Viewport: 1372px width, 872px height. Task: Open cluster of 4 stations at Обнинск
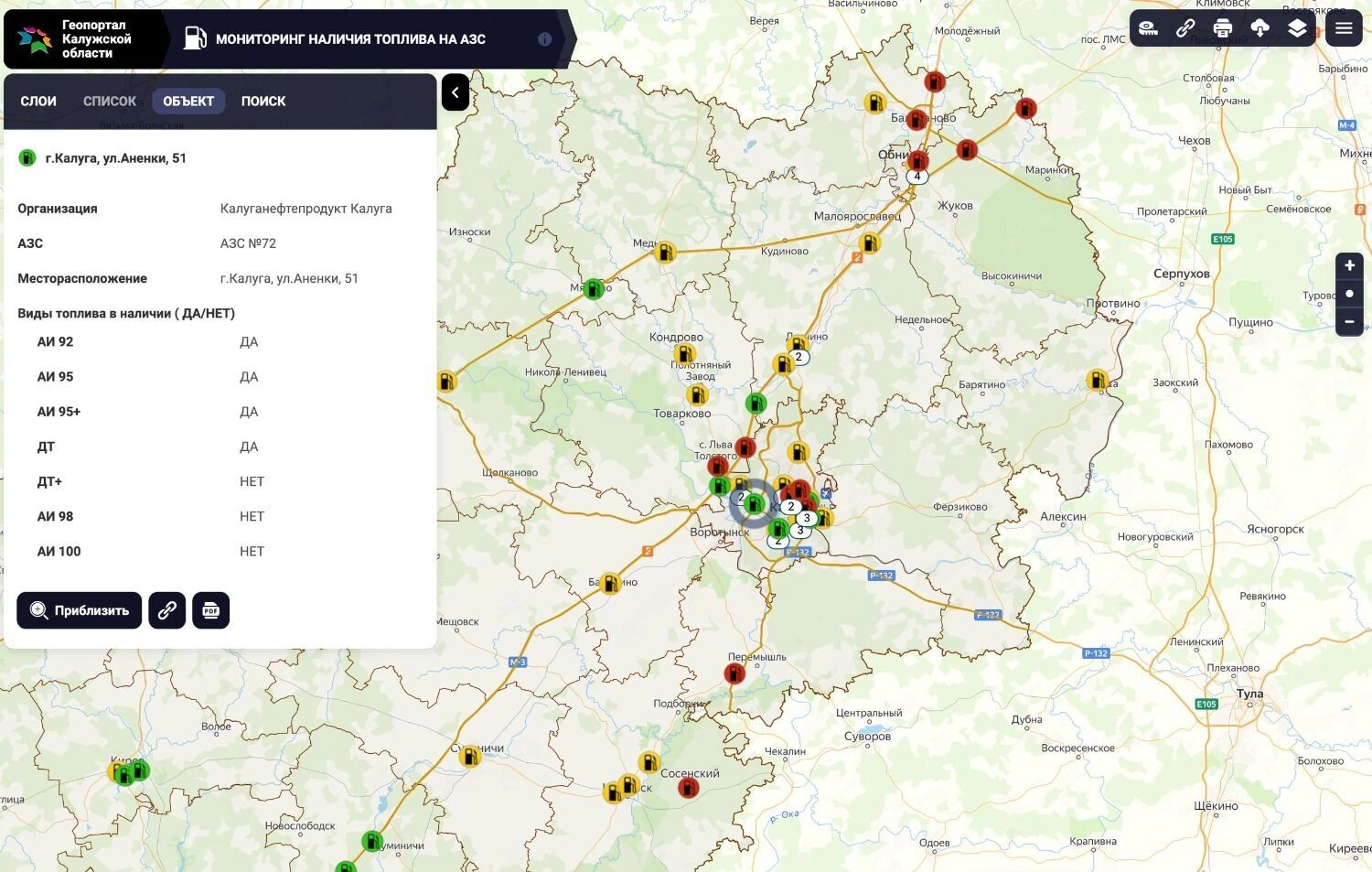(917, 176)
